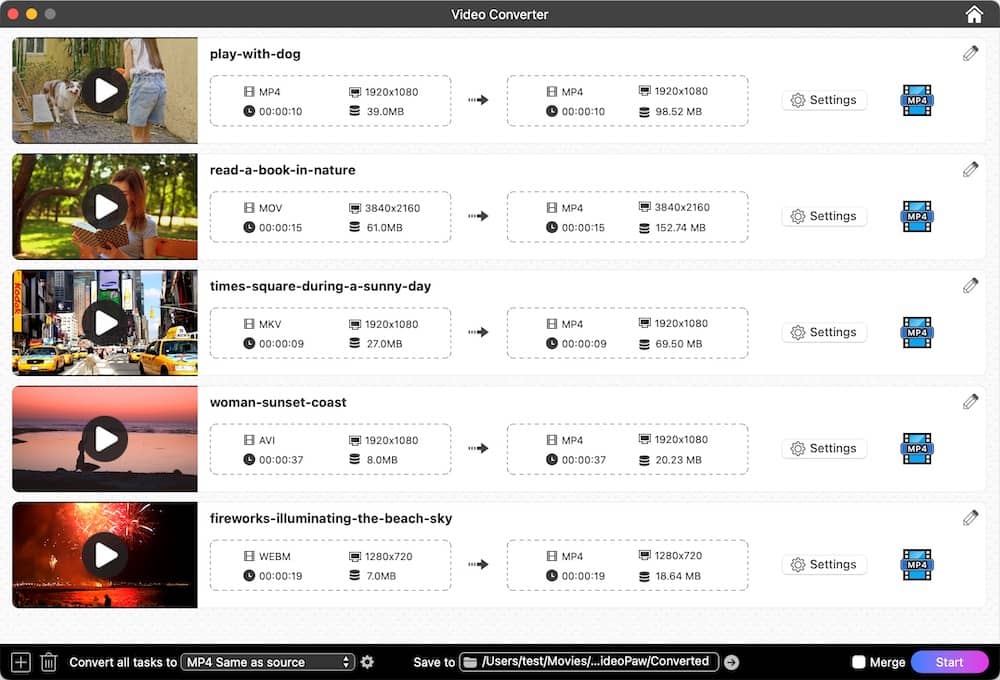Open Settings for fireworks-illuminating-the-beach-sky
1000x680 pixels.
pyautogui.click(x=824, y=564)
